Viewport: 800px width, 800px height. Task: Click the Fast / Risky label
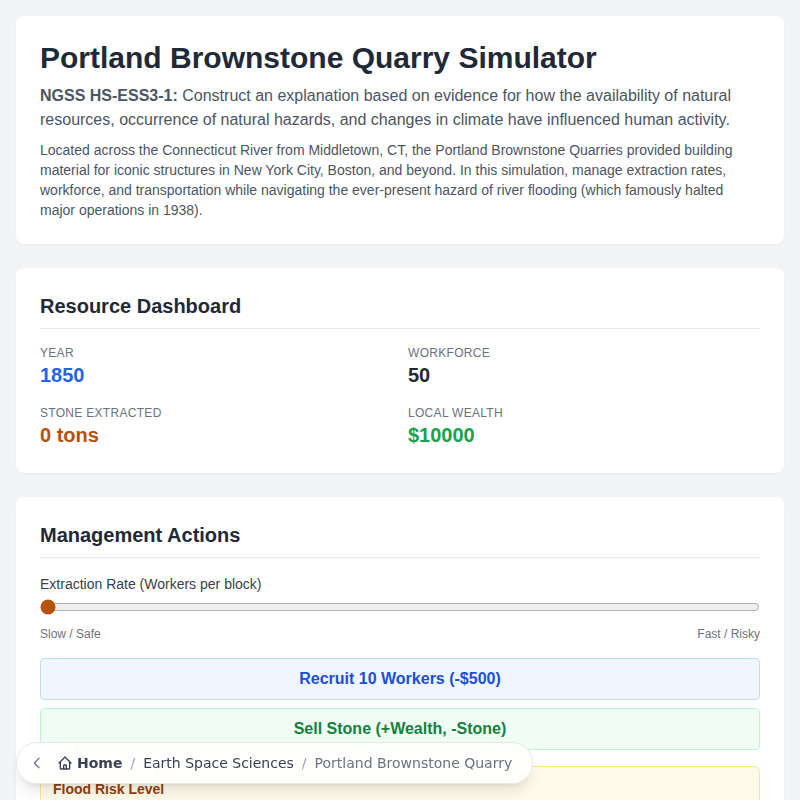pos(730,633)
